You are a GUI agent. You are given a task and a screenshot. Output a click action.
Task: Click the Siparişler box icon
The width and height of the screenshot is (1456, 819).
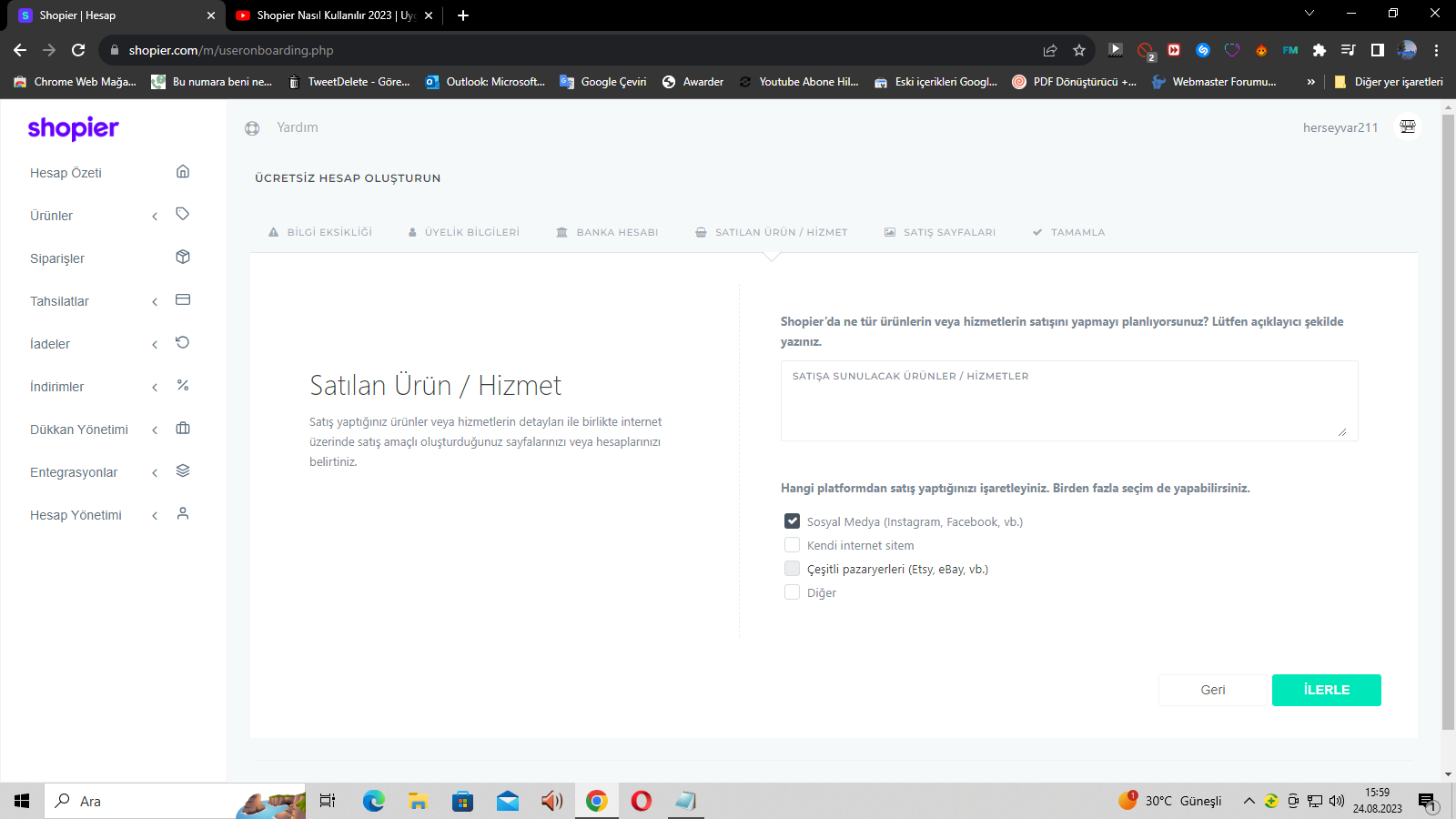[x=183, y=257]
